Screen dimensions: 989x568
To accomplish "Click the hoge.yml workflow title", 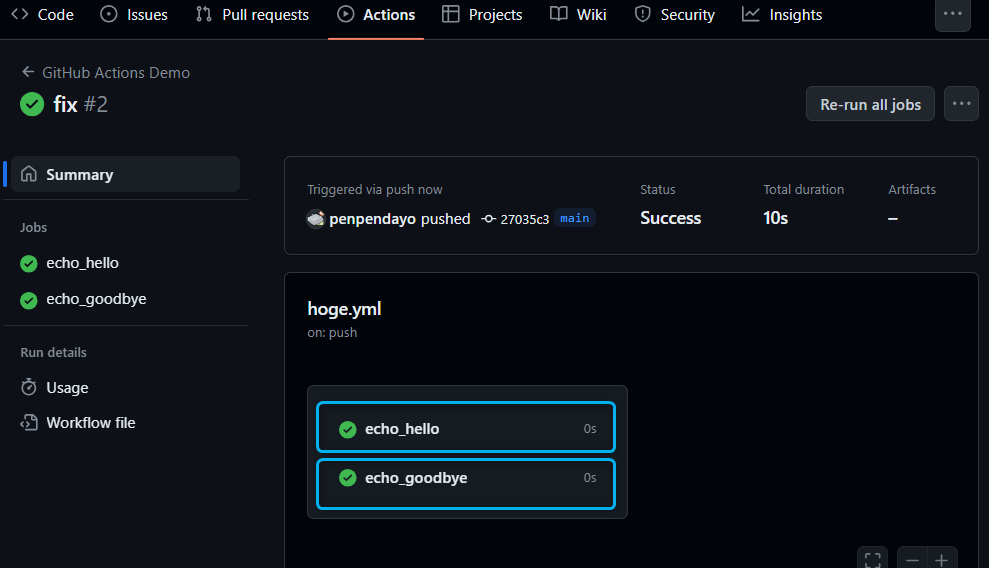I will pos(344,309).
